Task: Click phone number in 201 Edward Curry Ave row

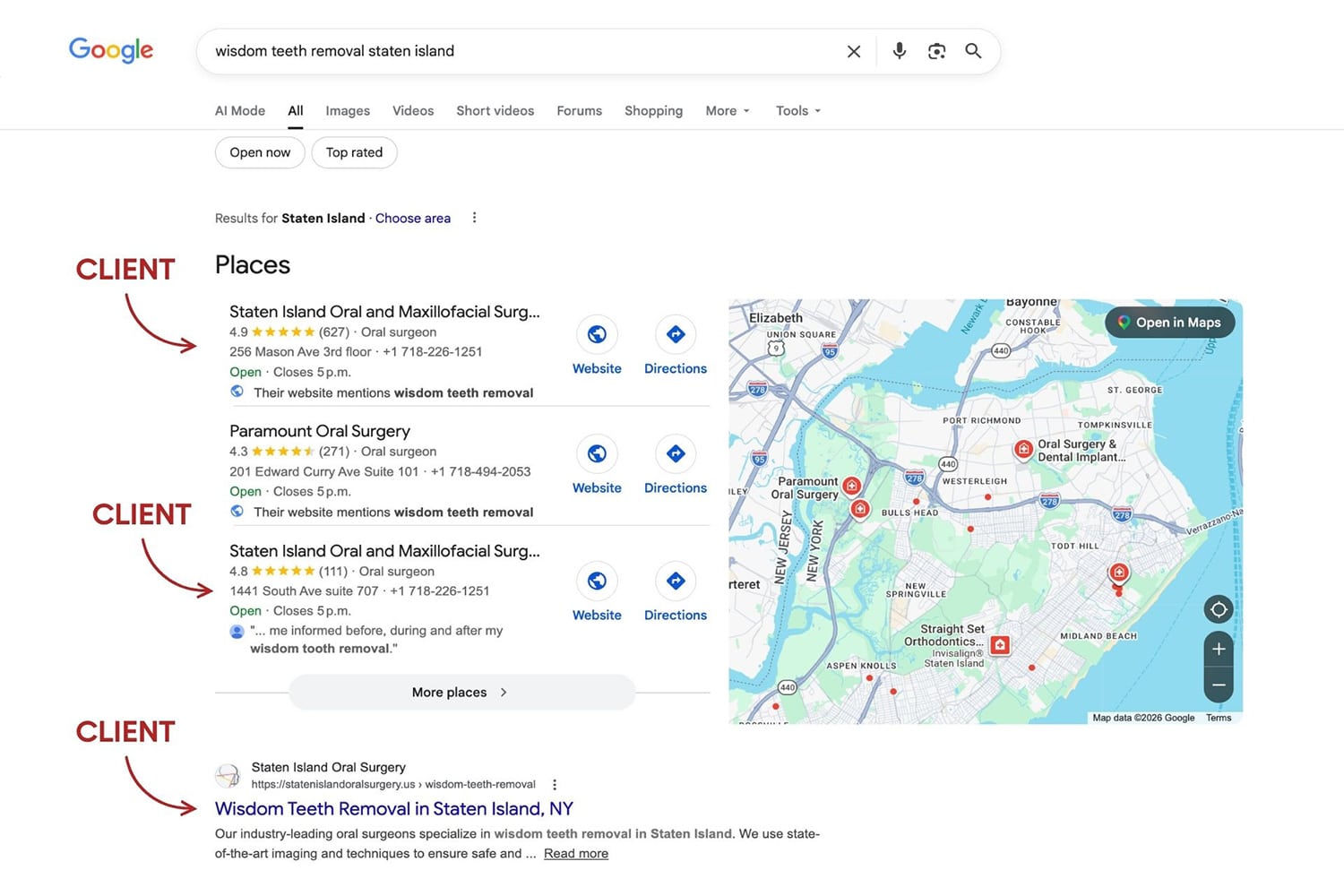Action: 481,471
